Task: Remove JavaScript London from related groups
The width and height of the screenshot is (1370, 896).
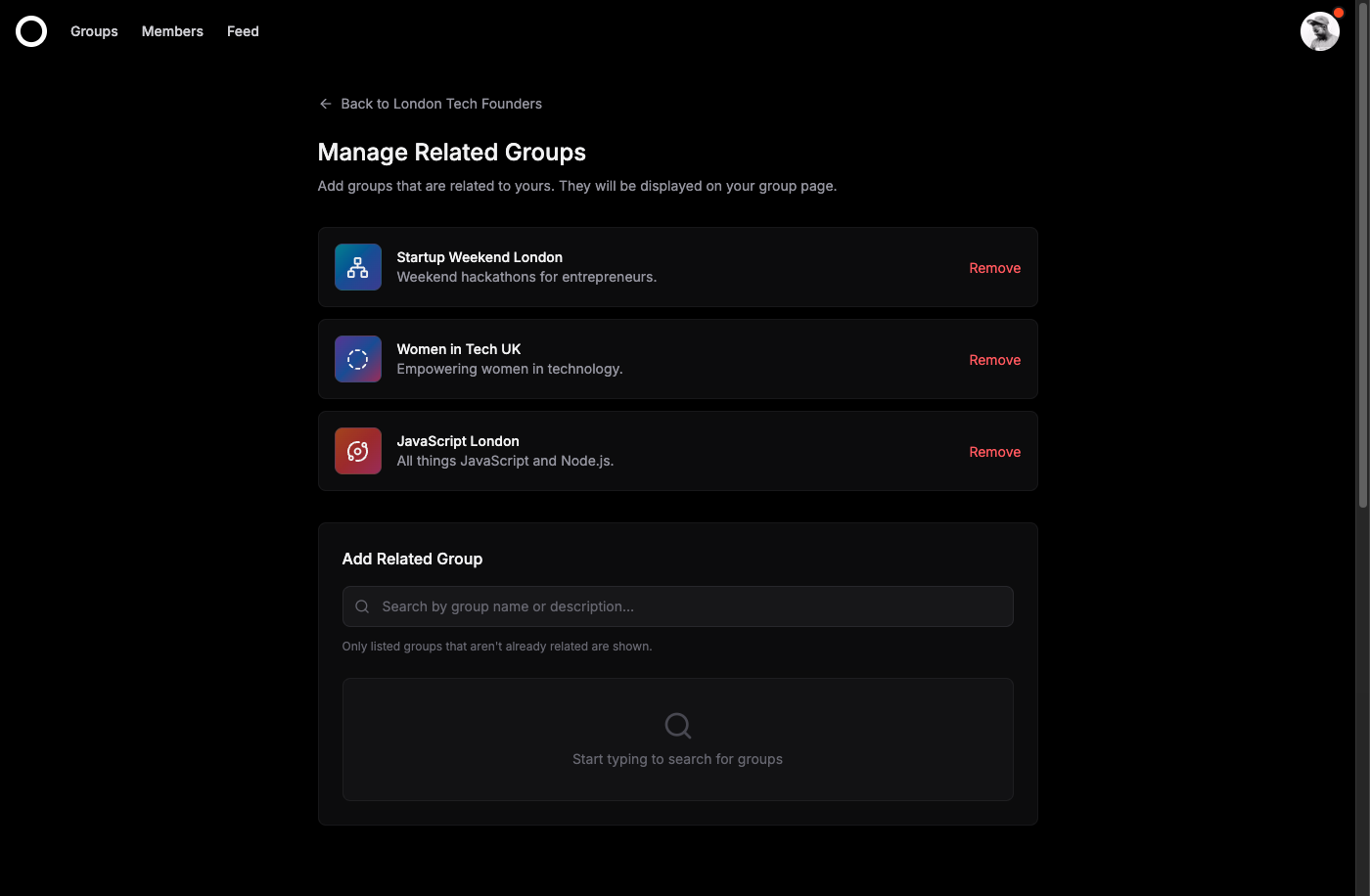Action: point(994,451)
